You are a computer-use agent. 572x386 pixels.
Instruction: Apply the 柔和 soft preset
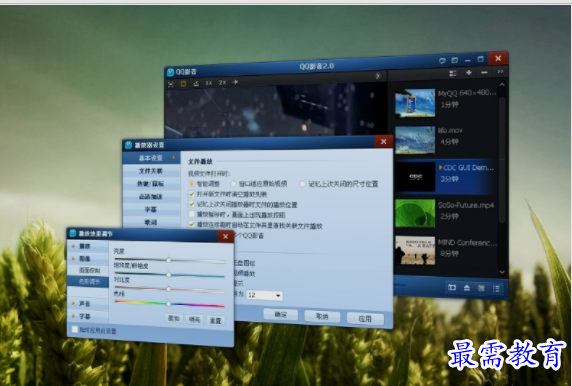(174, 319)
